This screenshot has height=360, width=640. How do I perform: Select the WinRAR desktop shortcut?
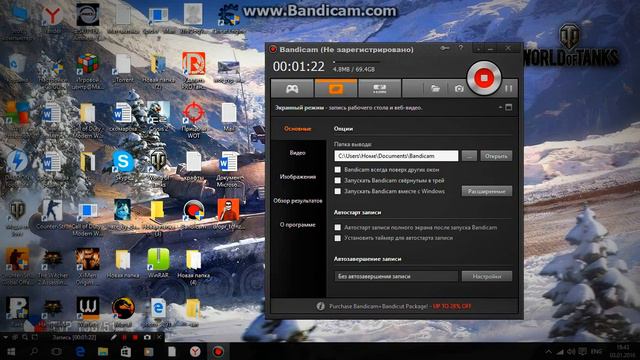158,263
